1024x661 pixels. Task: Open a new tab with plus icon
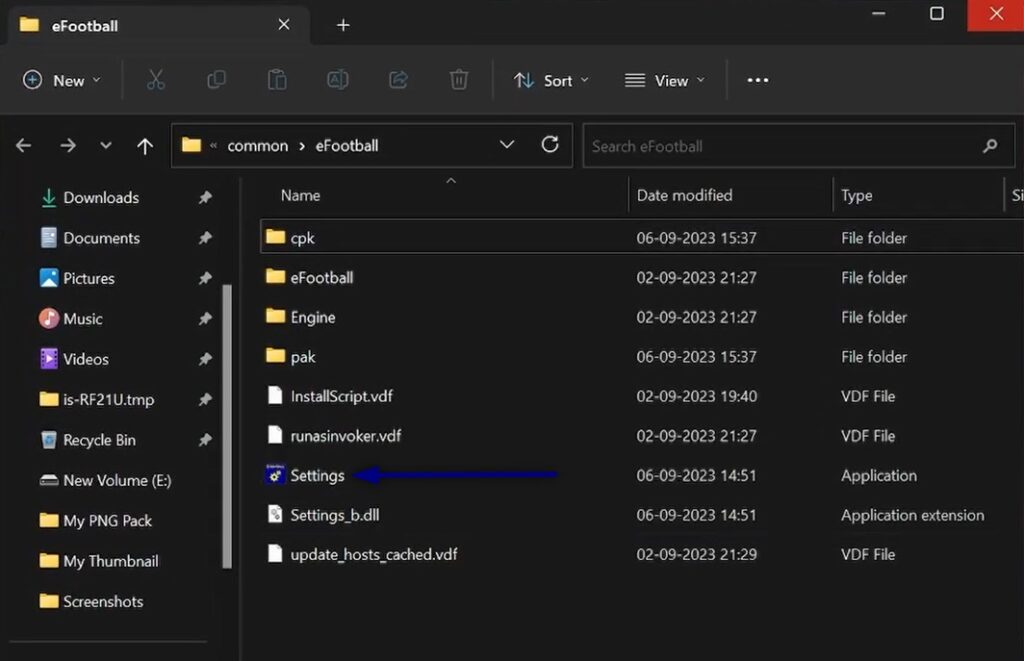pos(343,25)
